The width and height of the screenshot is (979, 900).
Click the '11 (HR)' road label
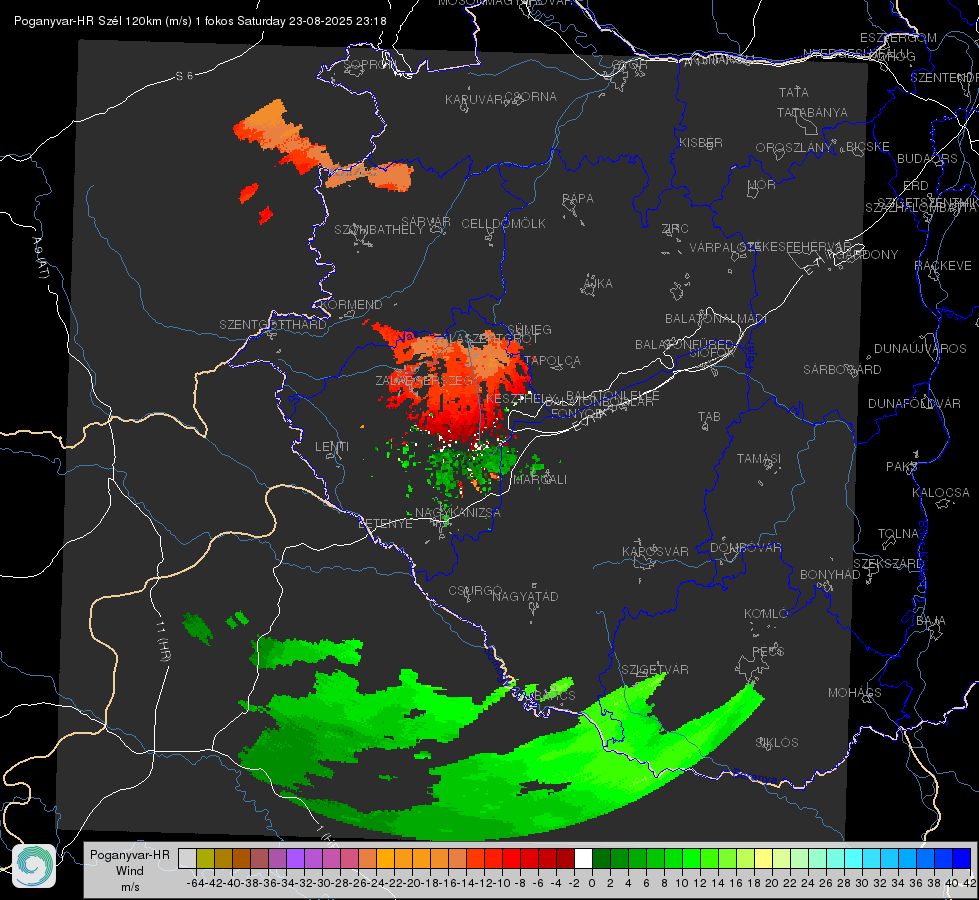(163, 641)
